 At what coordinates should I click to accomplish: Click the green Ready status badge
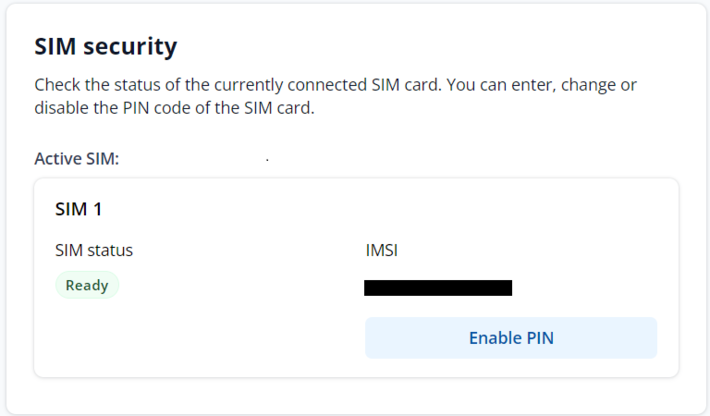(x=87, y=285)
